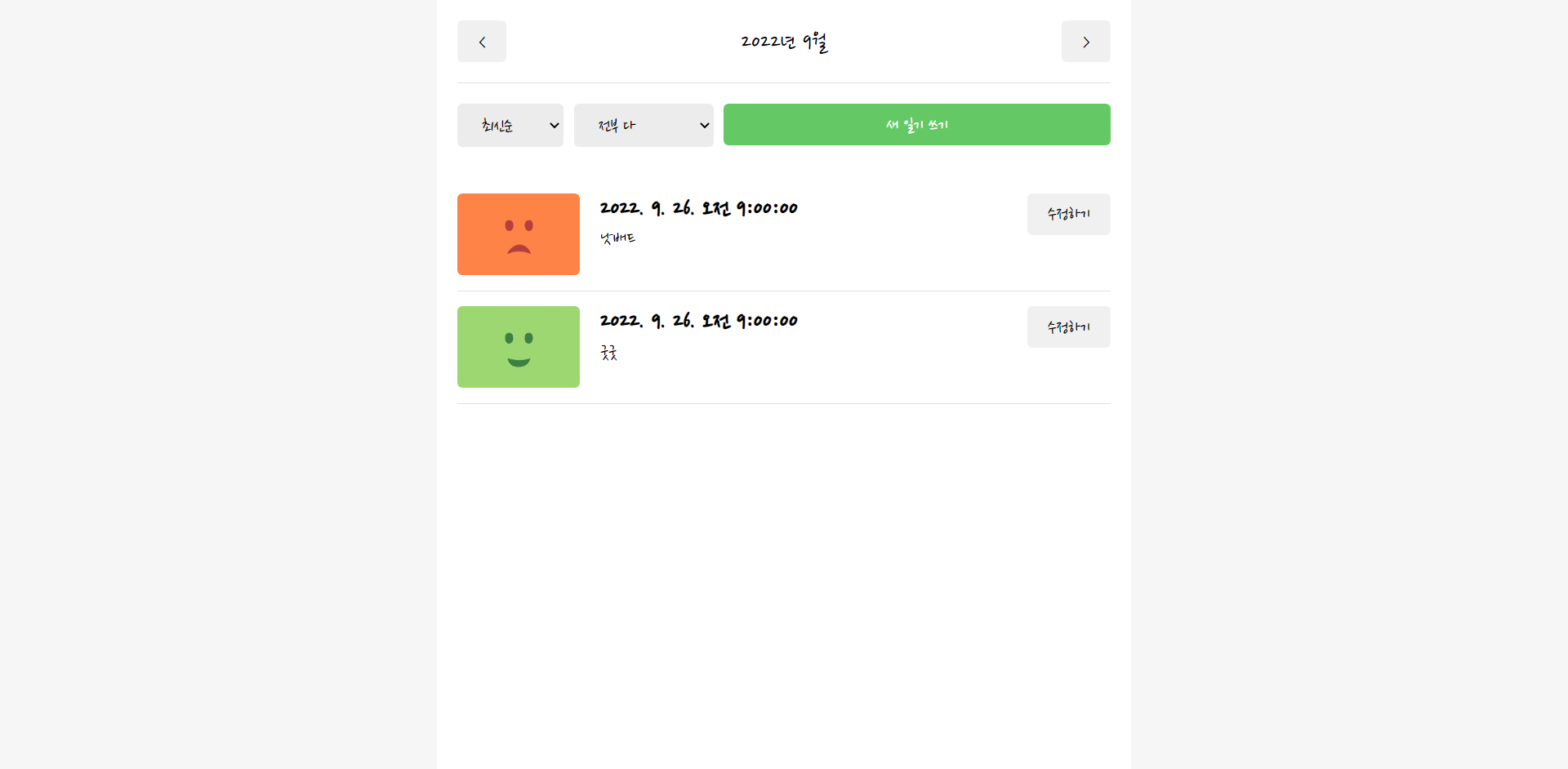
Task: Select the second entry's date text
Action: click(698, 320)
